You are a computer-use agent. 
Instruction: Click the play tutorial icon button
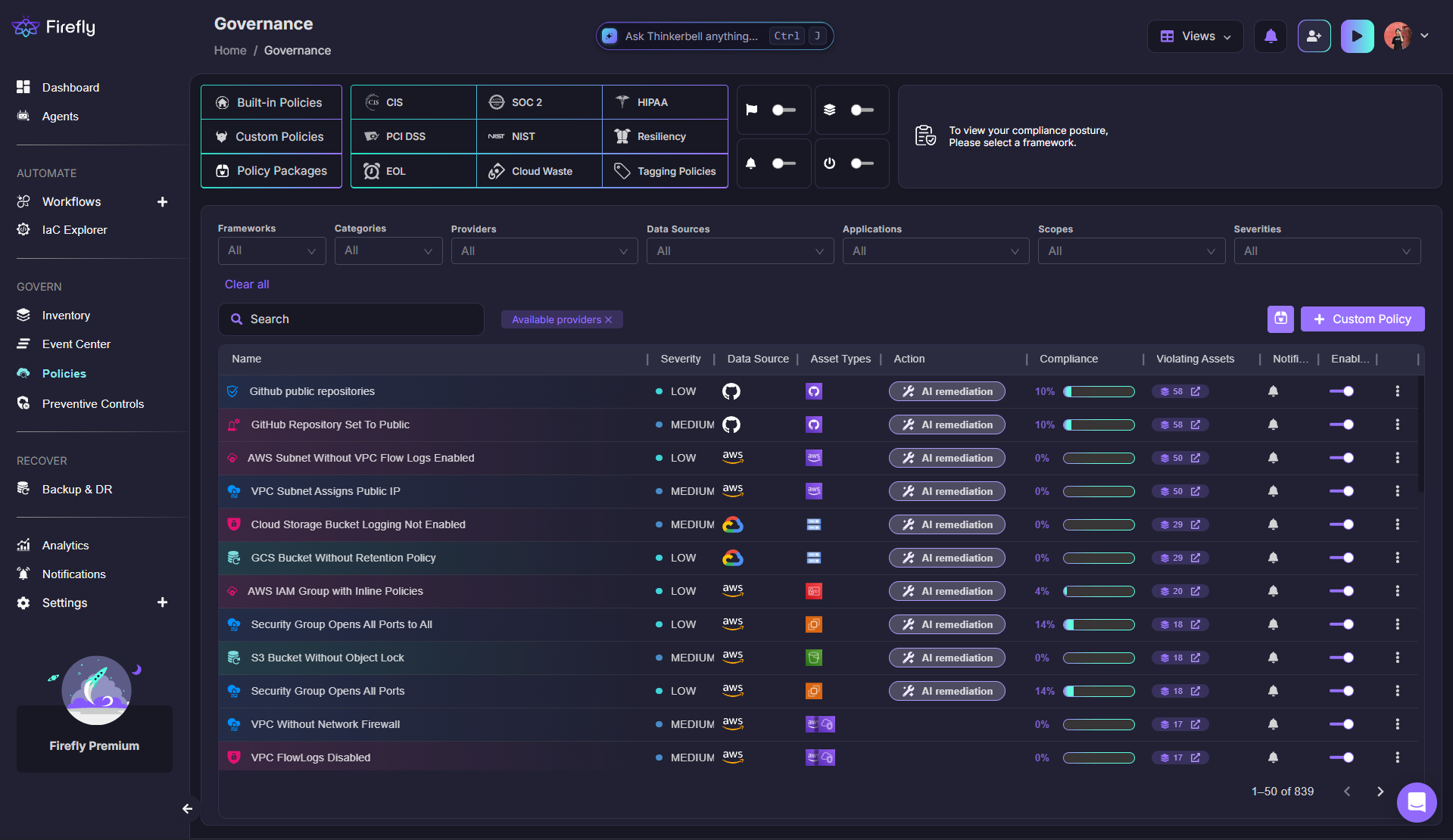pyautogui.click(x=1357, y=36)
